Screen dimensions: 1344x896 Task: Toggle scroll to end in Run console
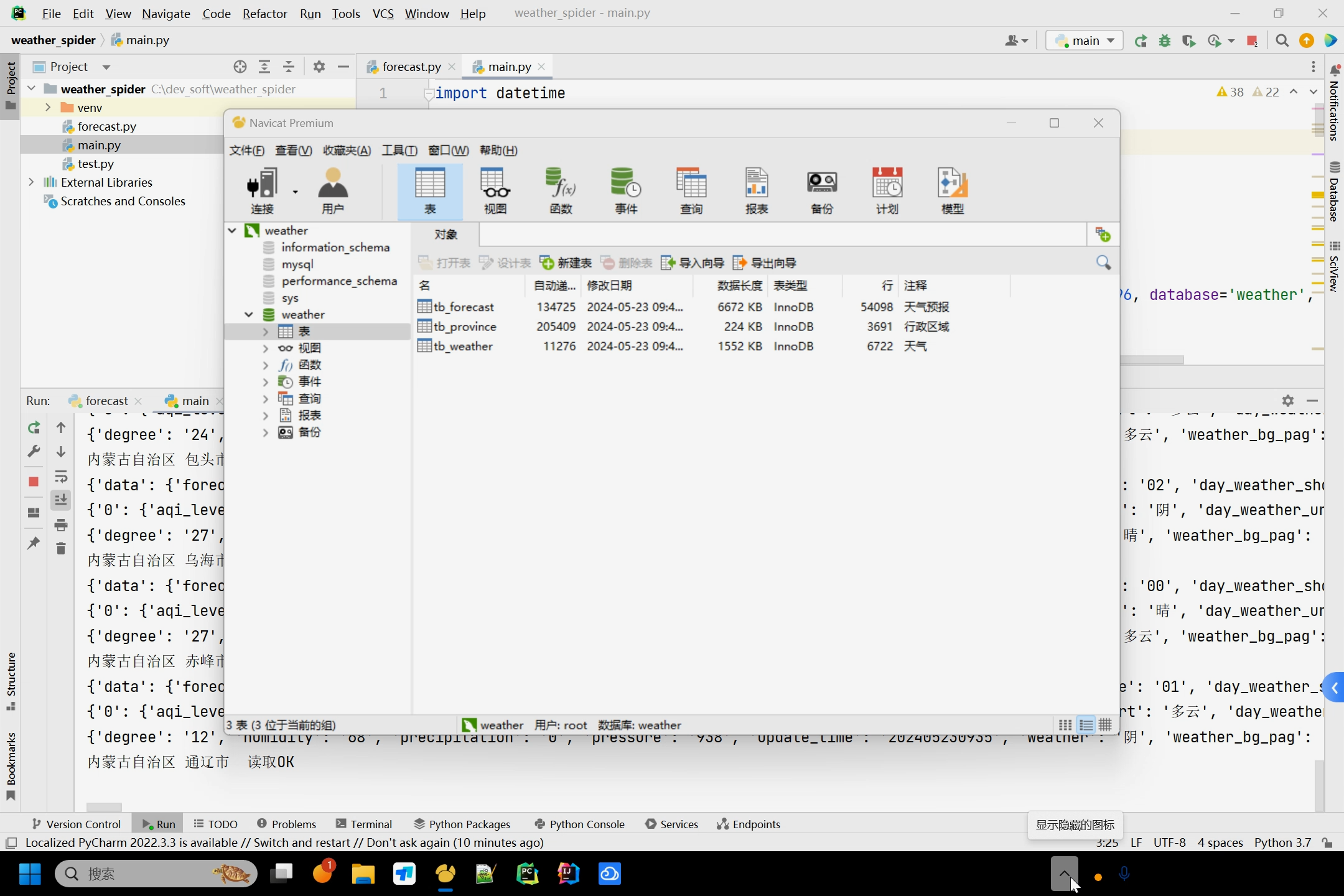(x=61, y=500)
